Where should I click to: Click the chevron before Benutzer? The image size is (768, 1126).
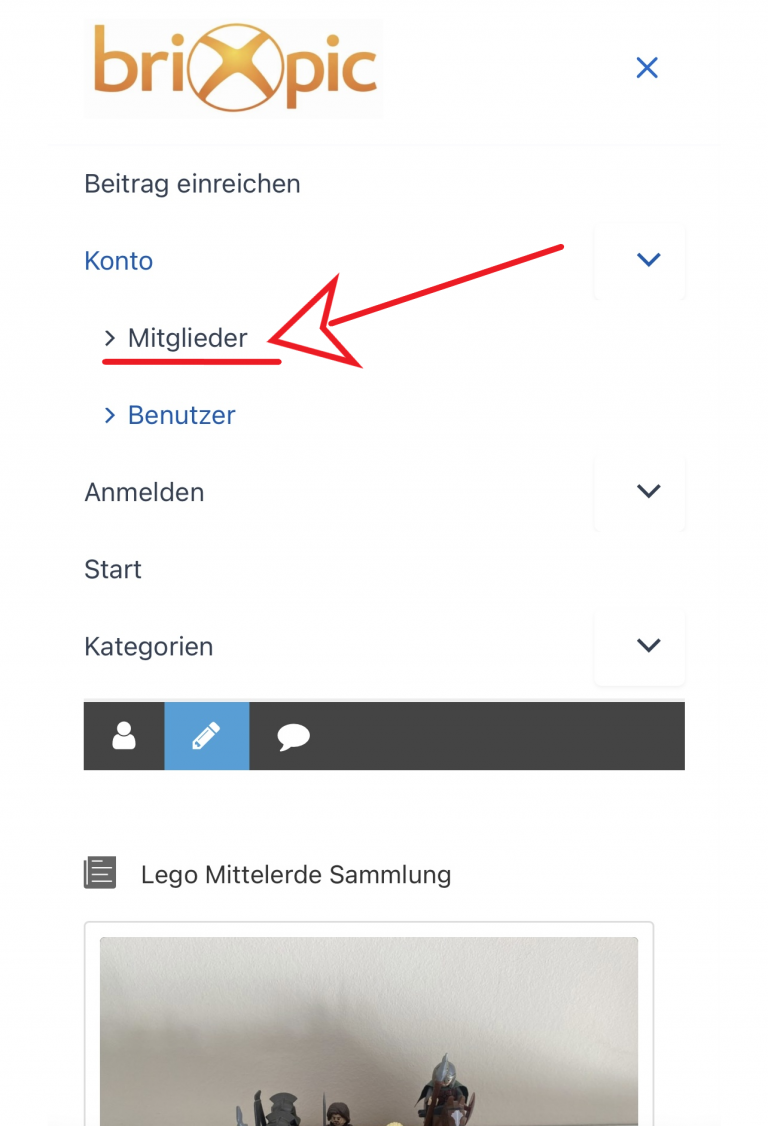(x=110, y=415)
